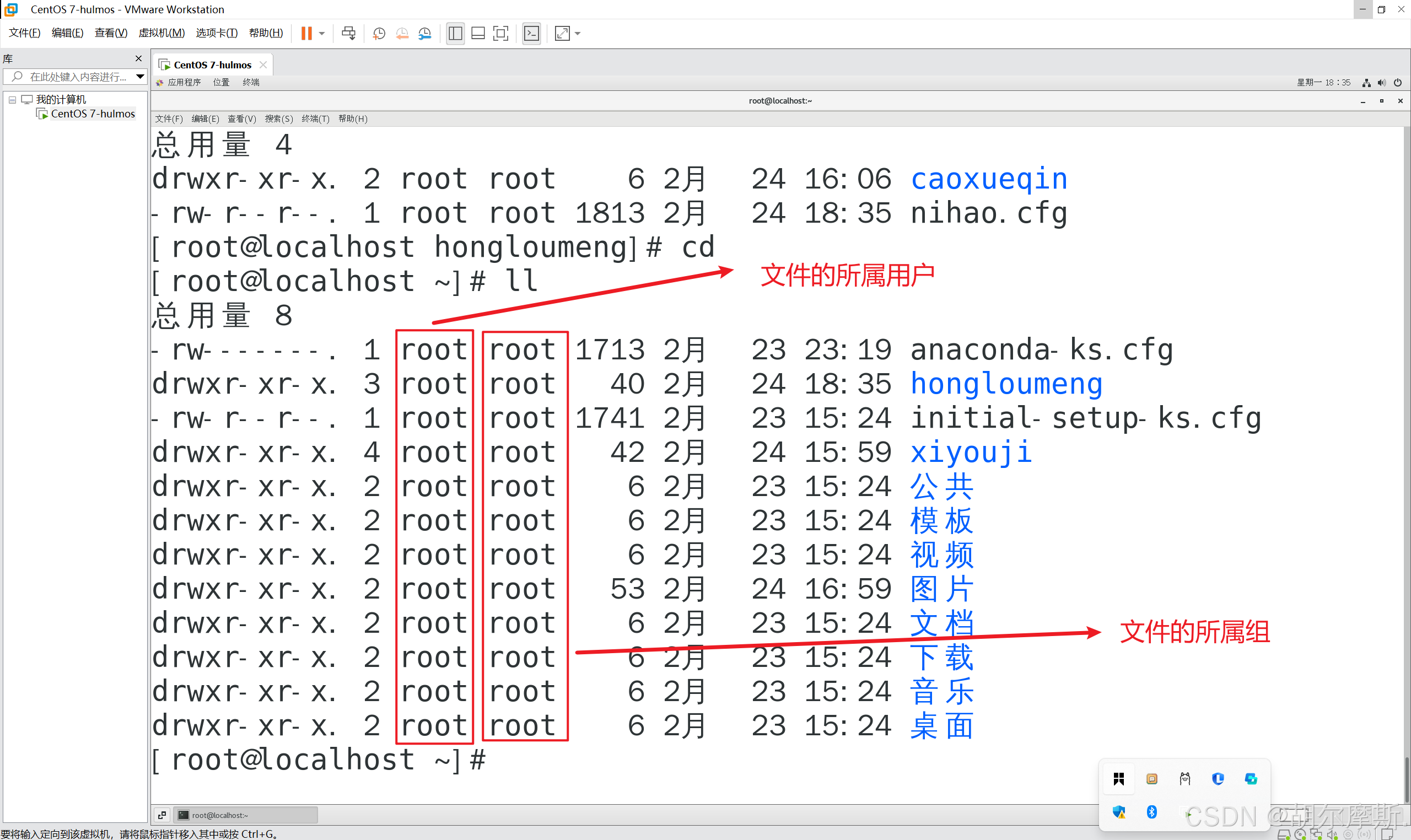Toggle the thumbnail bar view button
This screenshot has height=840, width=1411.
point(478,34)
